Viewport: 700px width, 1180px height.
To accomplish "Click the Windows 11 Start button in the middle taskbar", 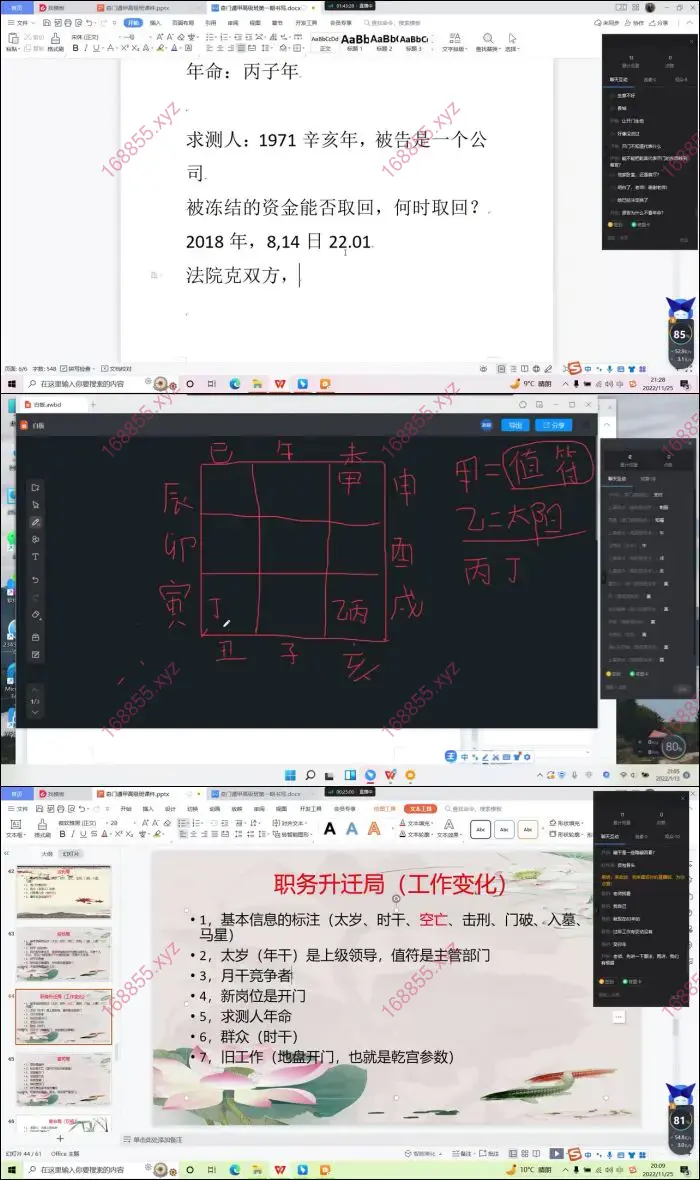I will point(291,774).
